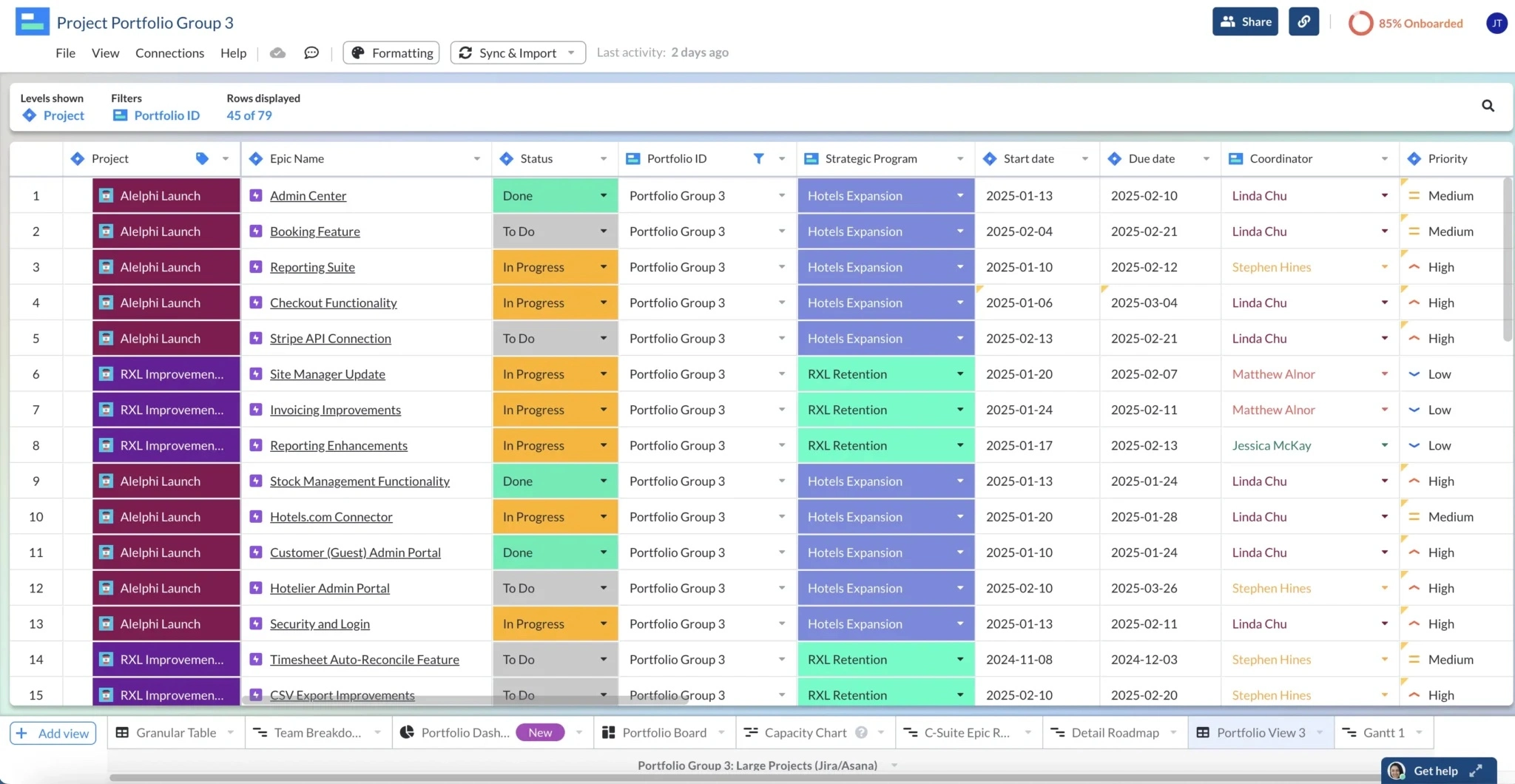Open the JT user avatar
The width and height of the screenshot is (1515, 784).
1496,23
